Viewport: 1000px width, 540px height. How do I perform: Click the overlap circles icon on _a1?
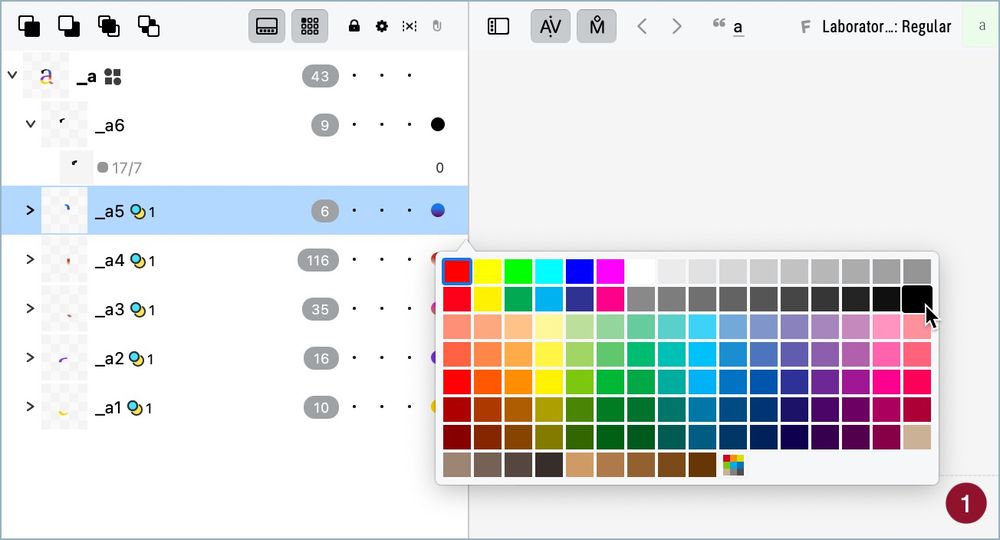[x=135, y=407]
